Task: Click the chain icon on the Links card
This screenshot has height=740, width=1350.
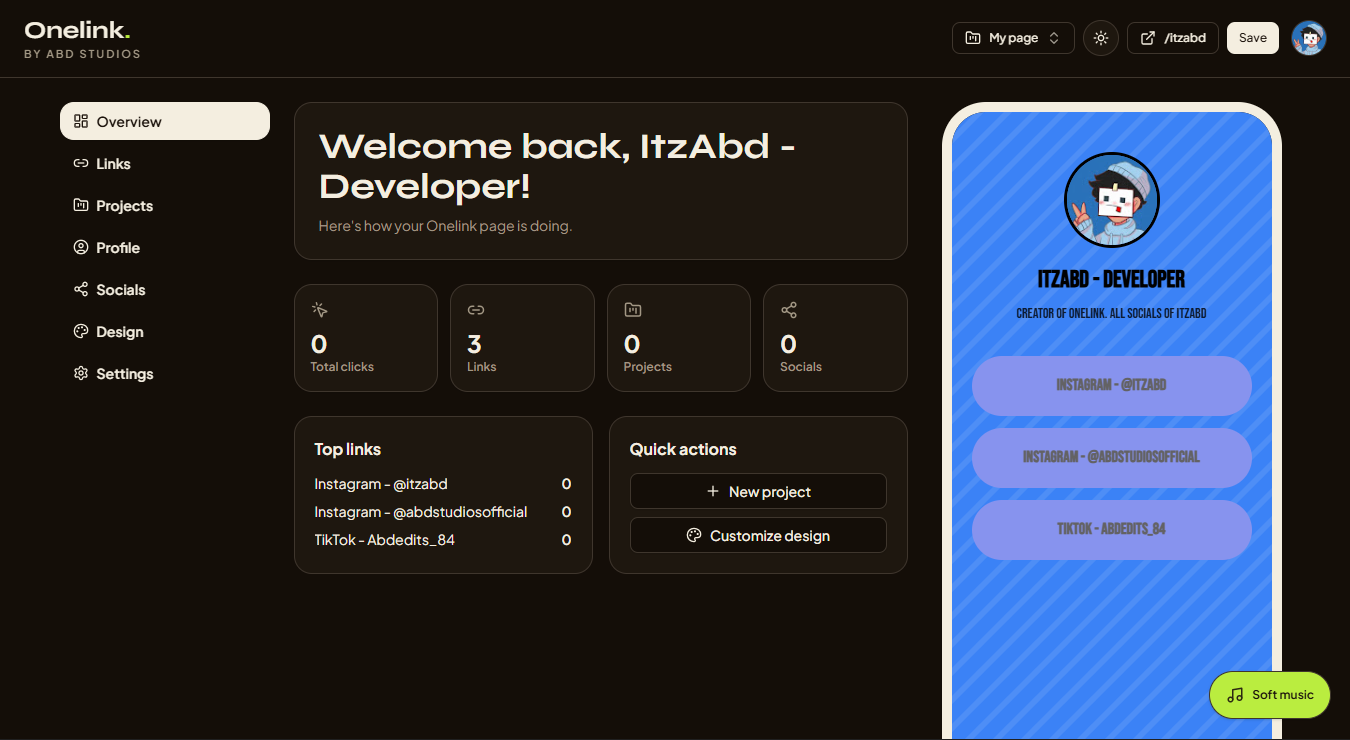Action: coord(476,310)
